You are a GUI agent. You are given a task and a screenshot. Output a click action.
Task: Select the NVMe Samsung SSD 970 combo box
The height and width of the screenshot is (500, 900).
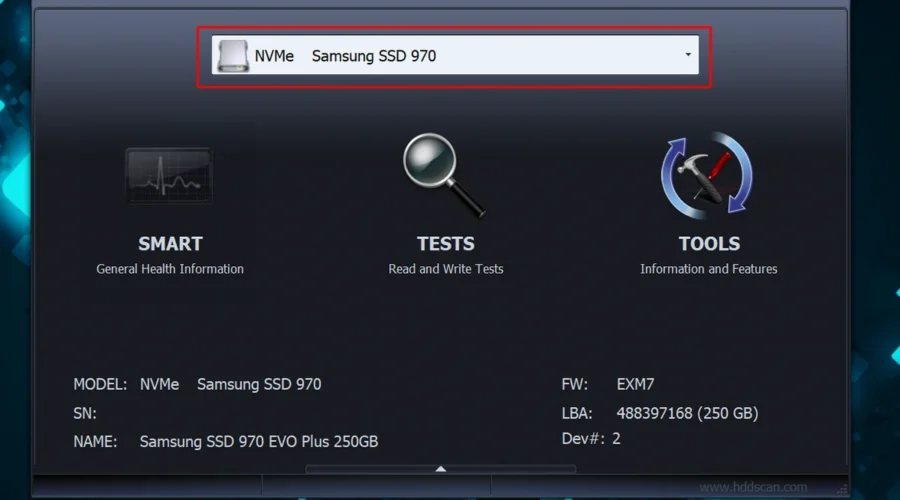[x=455, y=55]
